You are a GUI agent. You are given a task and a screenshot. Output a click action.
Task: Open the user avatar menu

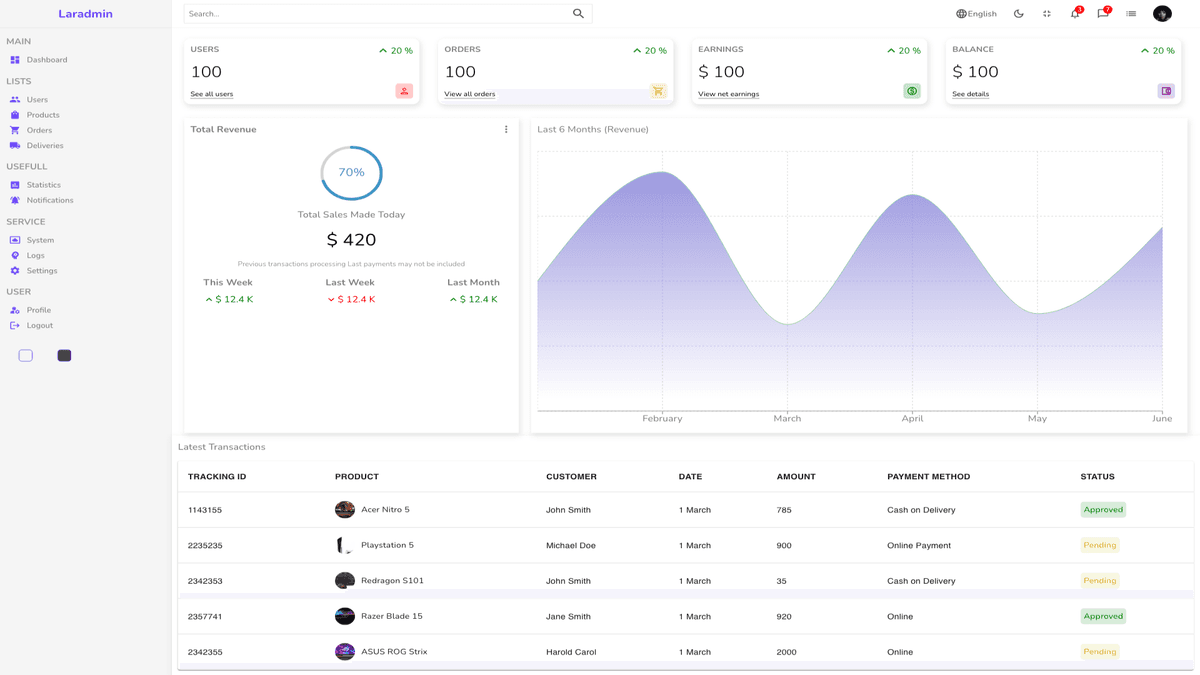(1162, 14)
